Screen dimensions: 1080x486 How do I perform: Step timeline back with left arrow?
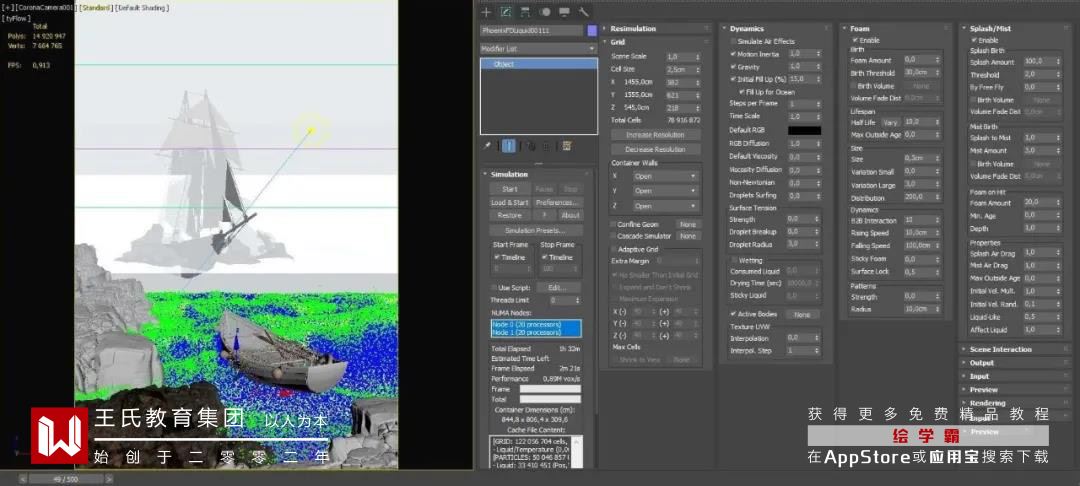(x=23, y=479)
